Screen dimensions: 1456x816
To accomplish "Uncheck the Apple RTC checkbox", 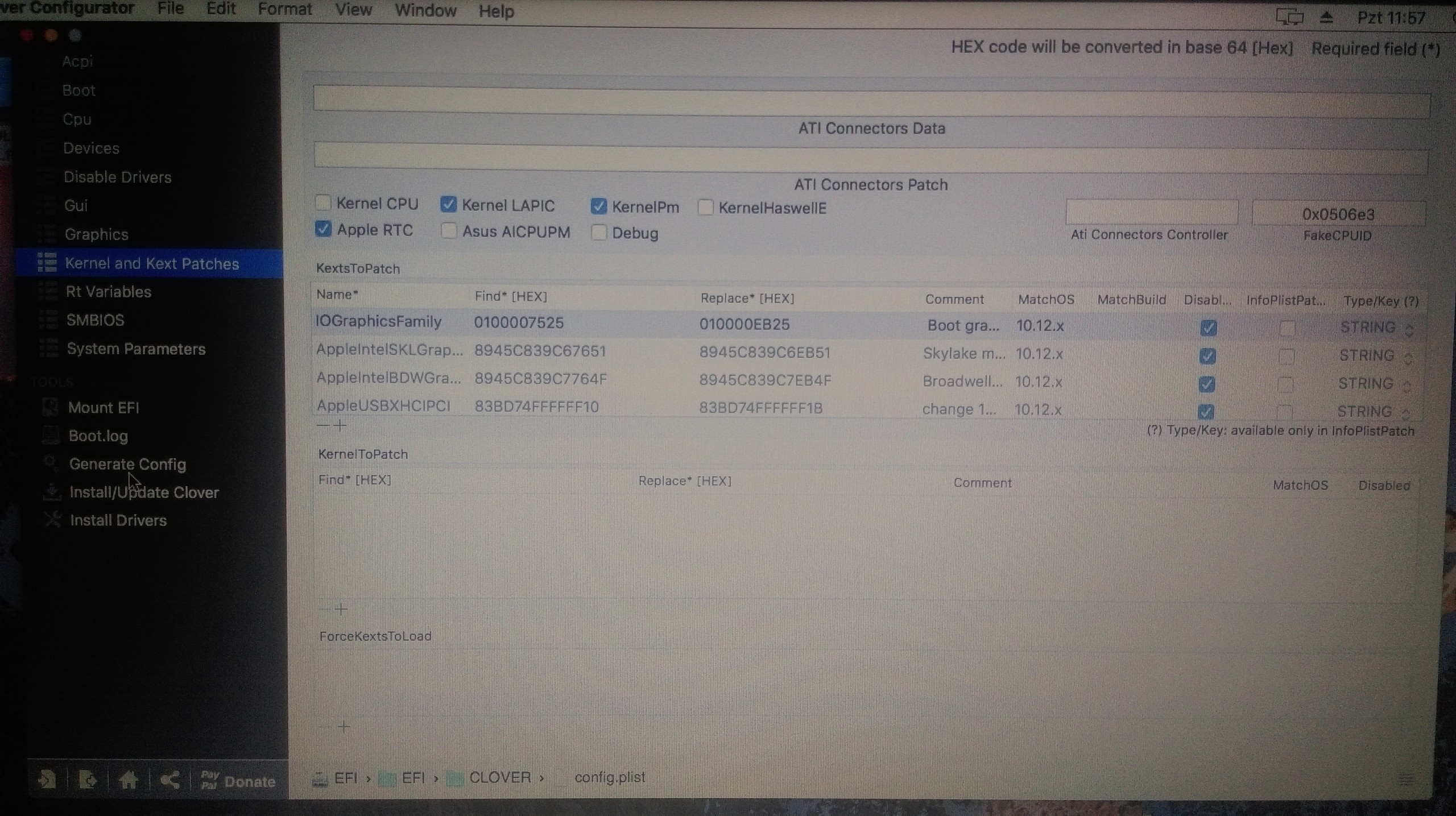I will (x=323, y=229).
